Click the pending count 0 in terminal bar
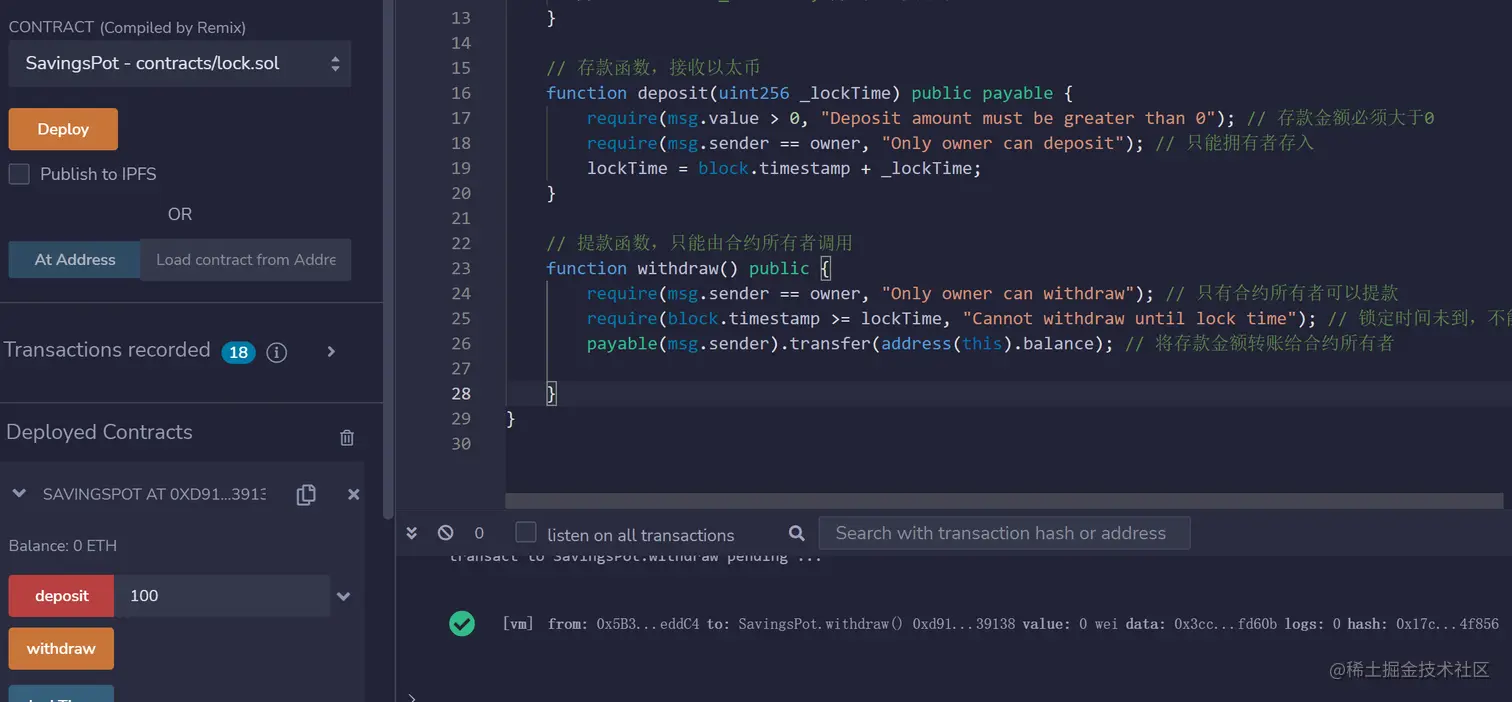Screen dimensions: 1512x702 tap(479, 533)
